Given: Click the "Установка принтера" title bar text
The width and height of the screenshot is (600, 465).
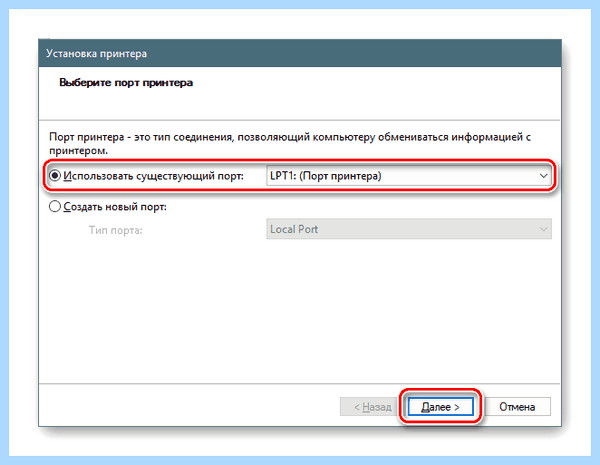Looking at the screenshot, I should [96, 53].
